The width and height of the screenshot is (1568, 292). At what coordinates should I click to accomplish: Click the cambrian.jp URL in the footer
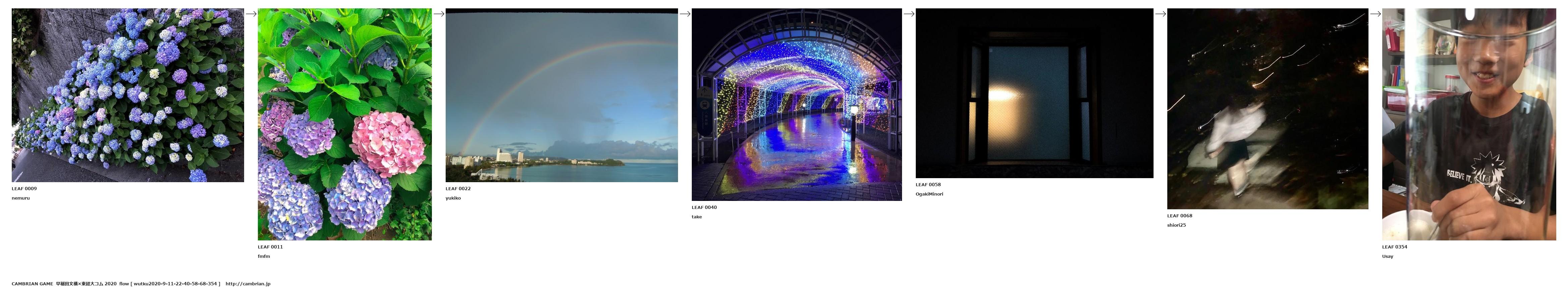point(248,284)
